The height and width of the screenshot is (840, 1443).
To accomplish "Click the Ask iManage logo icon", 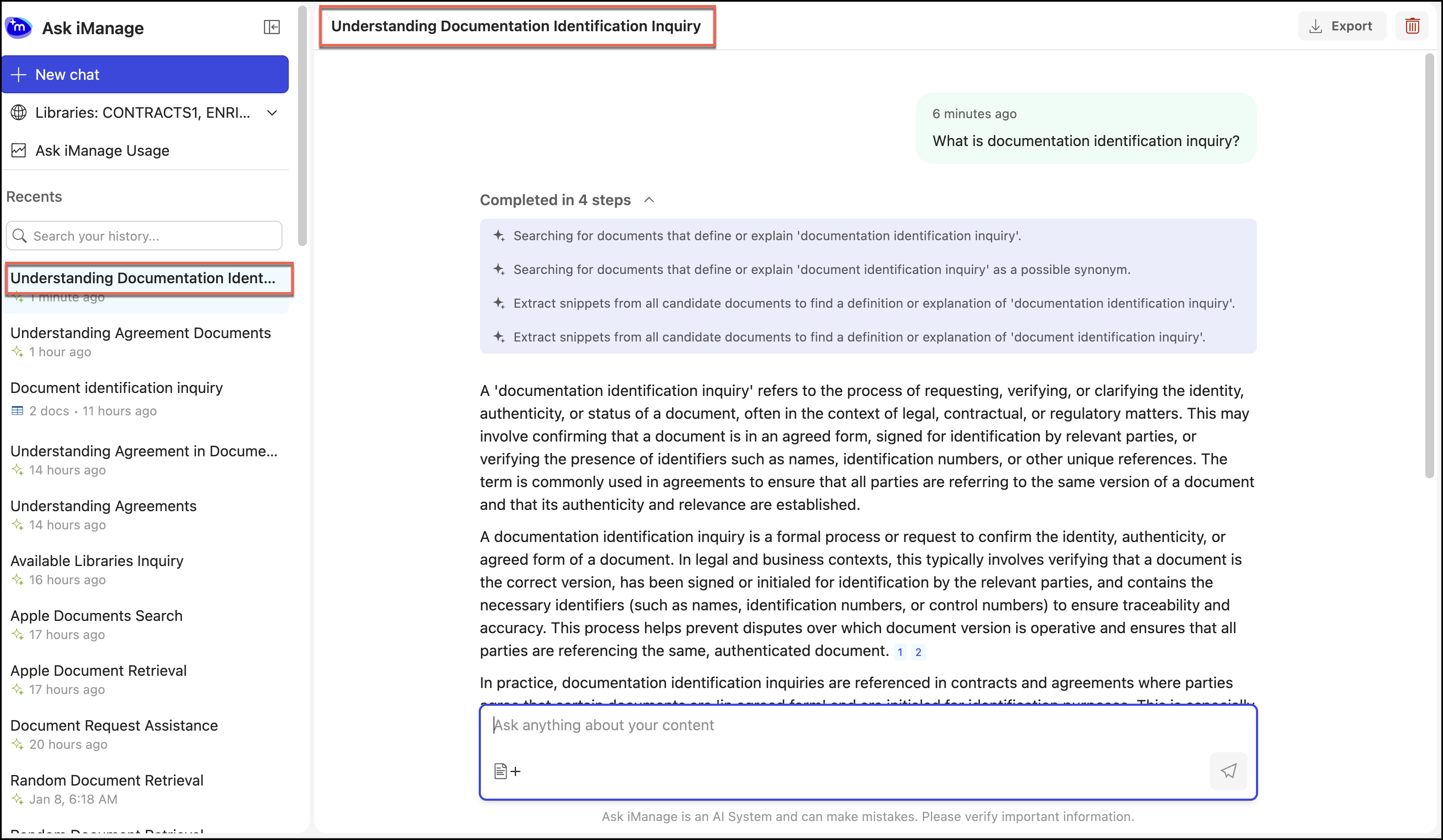I will pos(19,27).
